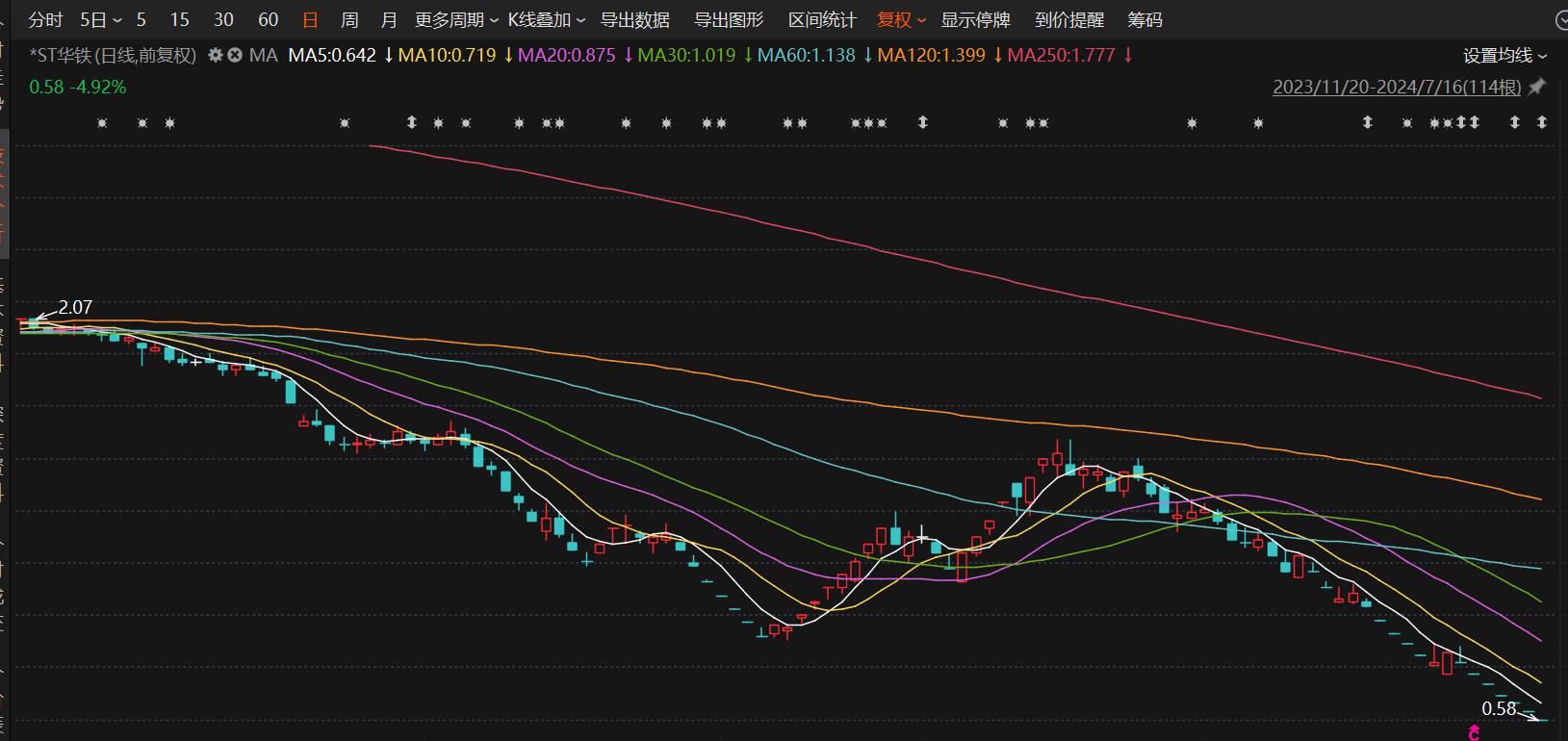The height and width of the screenshot is (741, 1568).
Task: Open the 2023/11/20-2024/7/16 date range link
Action: 1397,87
